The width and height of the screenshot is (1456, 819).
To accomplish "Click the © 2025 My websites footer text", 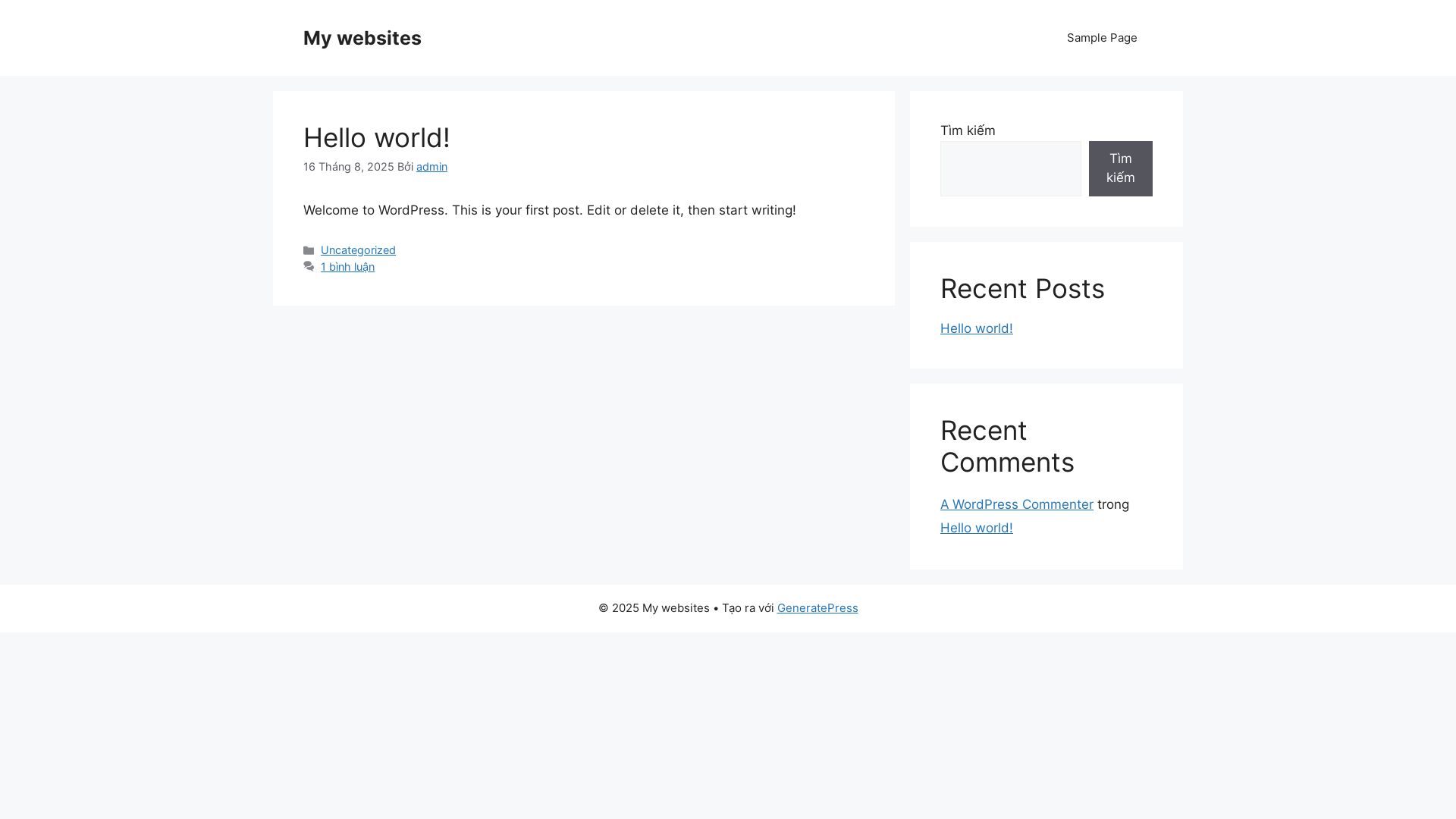I will pyautogui.click(x=654, y=608).
